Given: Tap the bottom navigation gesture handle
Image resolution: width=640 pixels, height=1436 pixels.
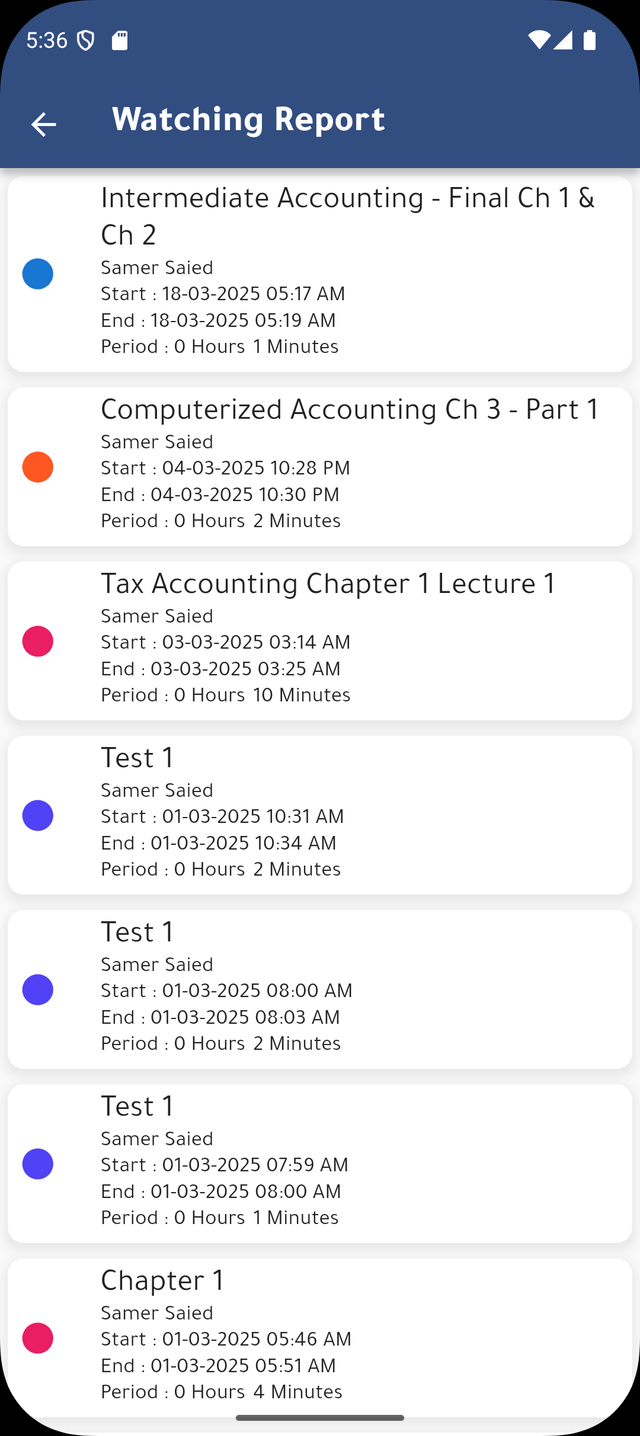Looking at the screenshot, I should pyautogui.click(x=320, y=1417).
